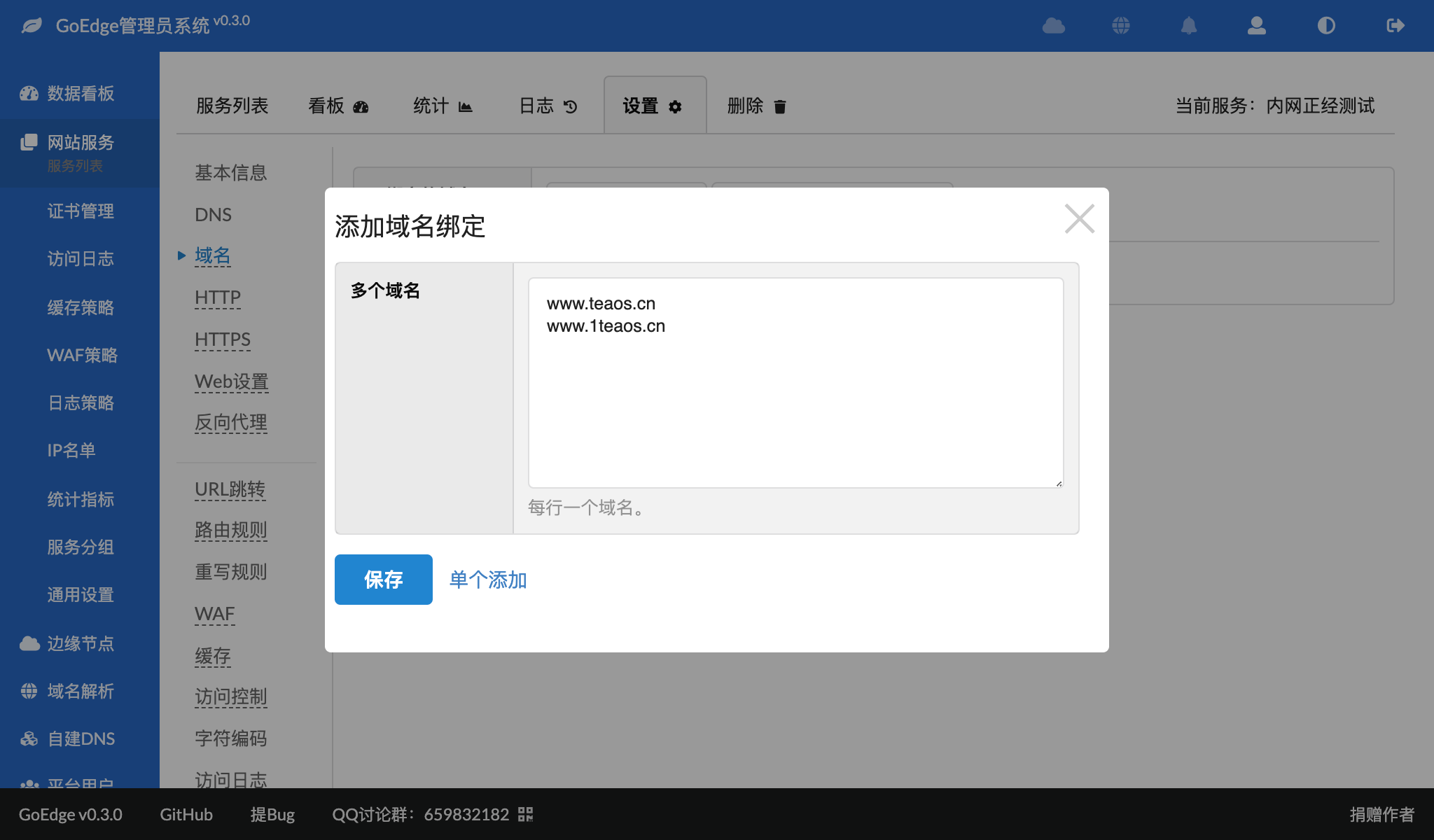Open the globe DNS icon in top bar
Image resolution: width=1434 pixels, height=840 pixels.
1121,26
